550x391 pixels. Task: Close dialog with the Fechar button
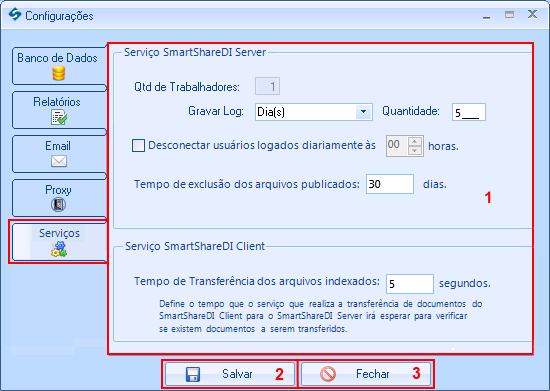tap(365, 374)
